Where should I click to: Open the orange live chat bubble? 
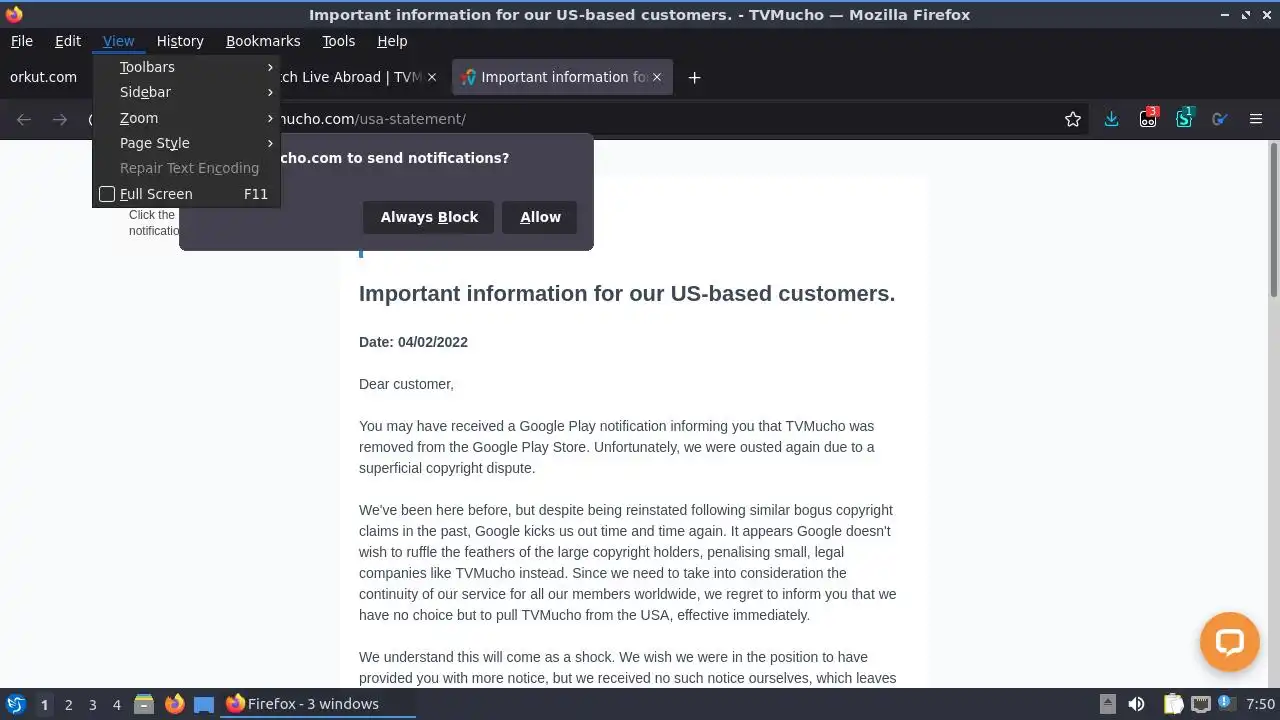[1230, 642]
